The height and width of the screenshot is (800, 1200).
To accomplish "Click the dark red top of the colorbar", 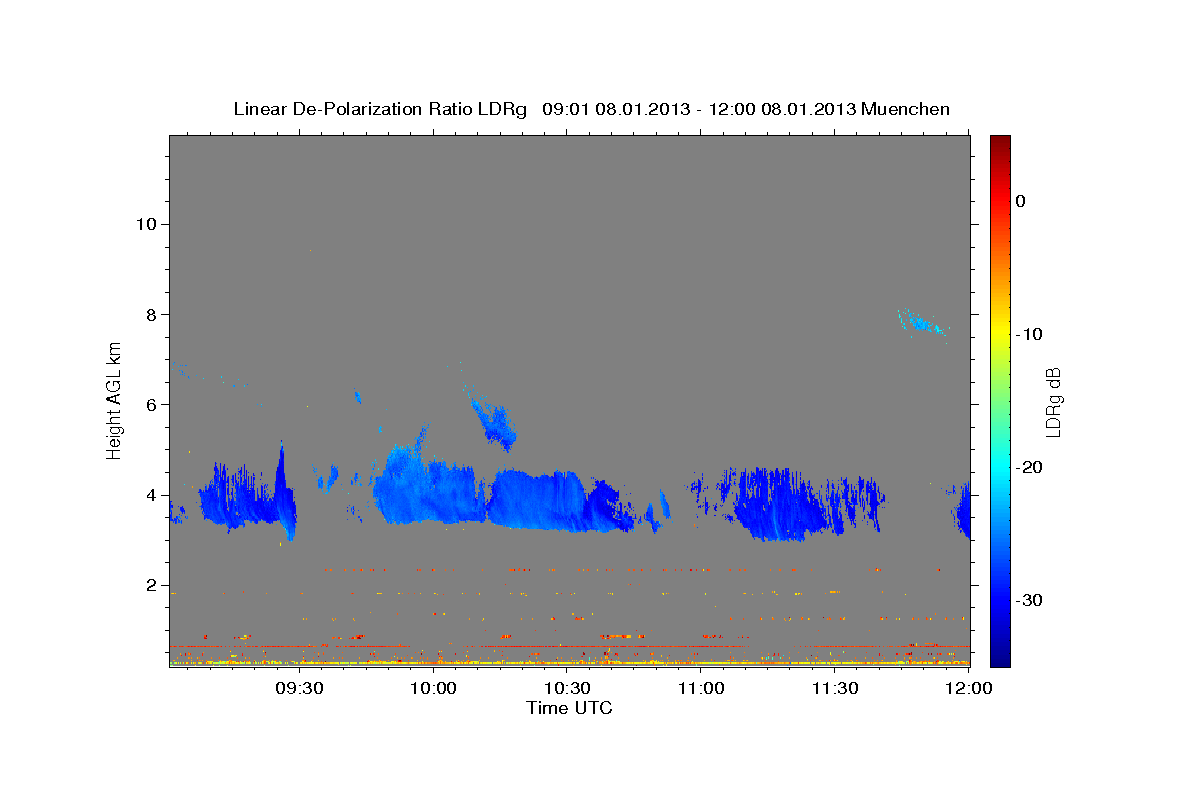I will (1000, 142).
